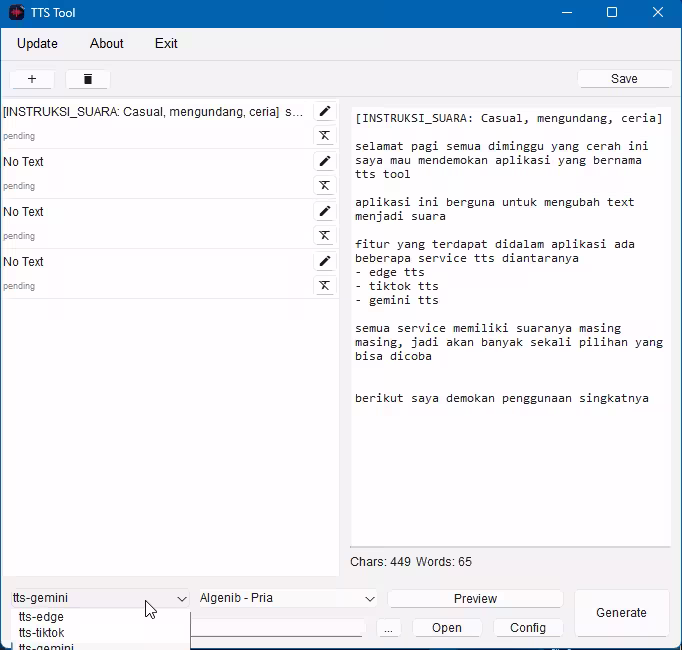Click clear-format icon on last No Text row
The height and width of the screenshot is (650, 682).
[x=324, y=286]
